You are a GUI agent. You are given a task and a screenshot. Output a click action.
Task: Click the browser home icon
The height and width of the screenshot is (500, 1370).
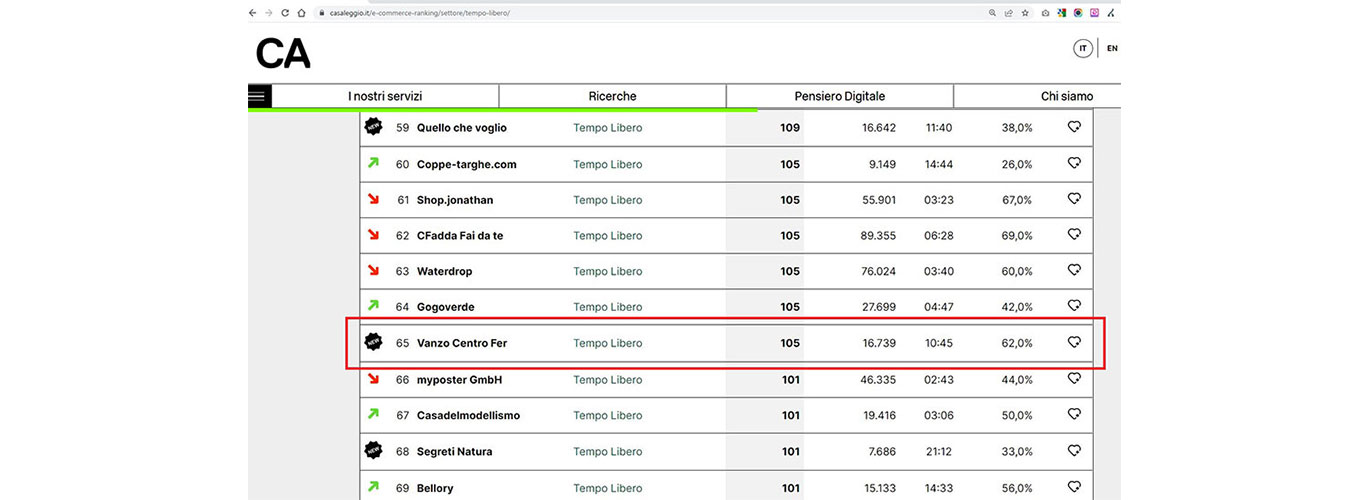301,13
